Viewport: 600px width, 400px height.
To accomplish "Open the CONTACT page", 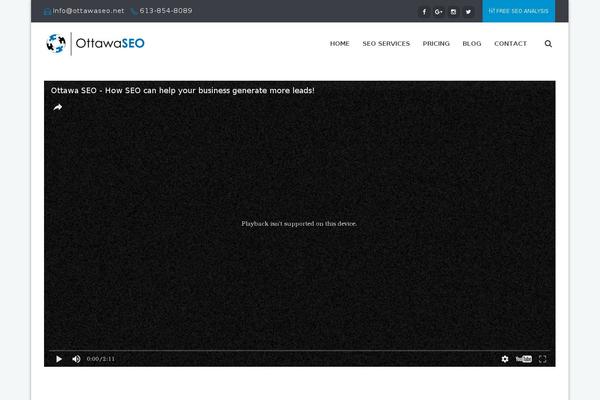I will pyautogui.click(x=510, y=44).
